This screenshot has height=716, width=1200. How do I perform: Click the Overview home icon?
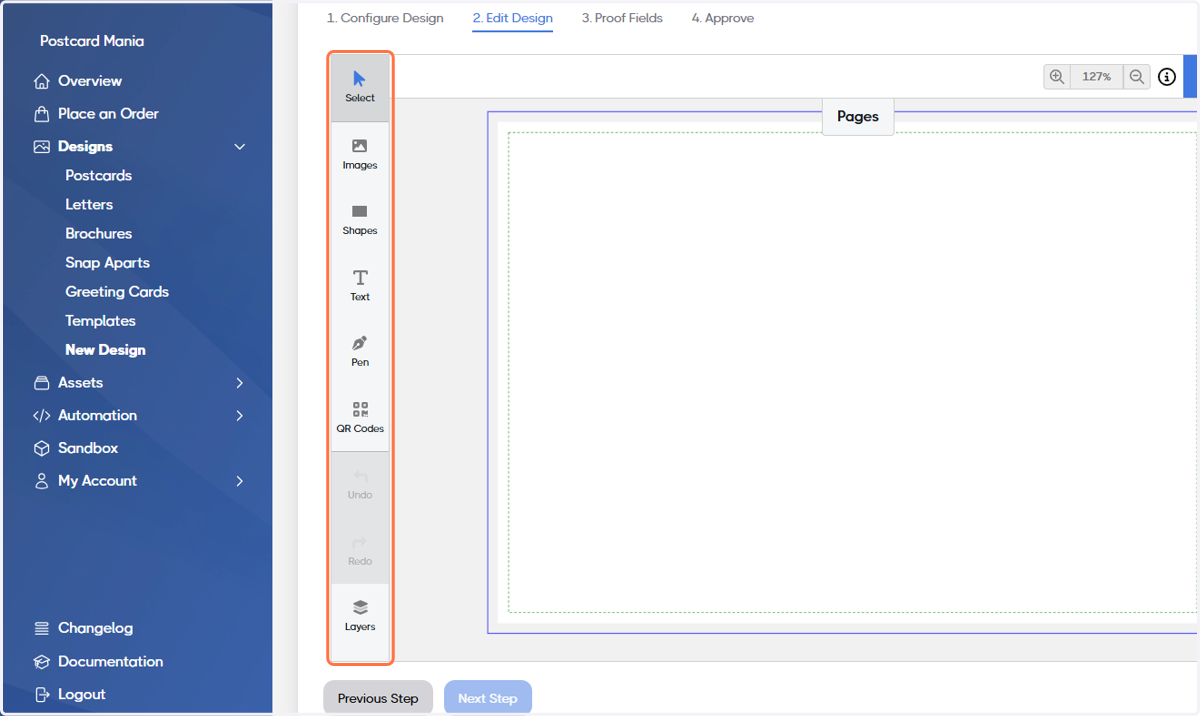41,81
